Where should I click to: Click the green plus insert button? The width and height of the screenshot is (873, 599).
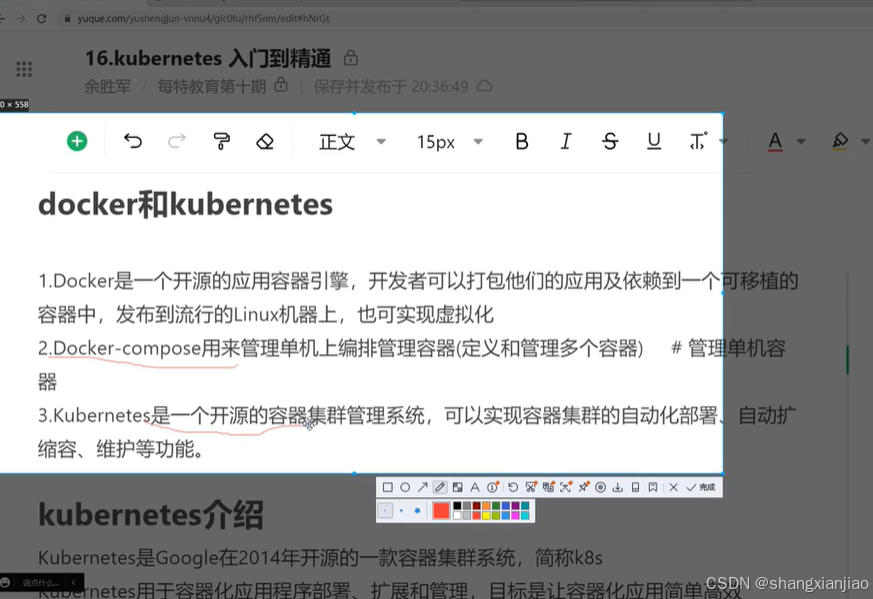77,141
